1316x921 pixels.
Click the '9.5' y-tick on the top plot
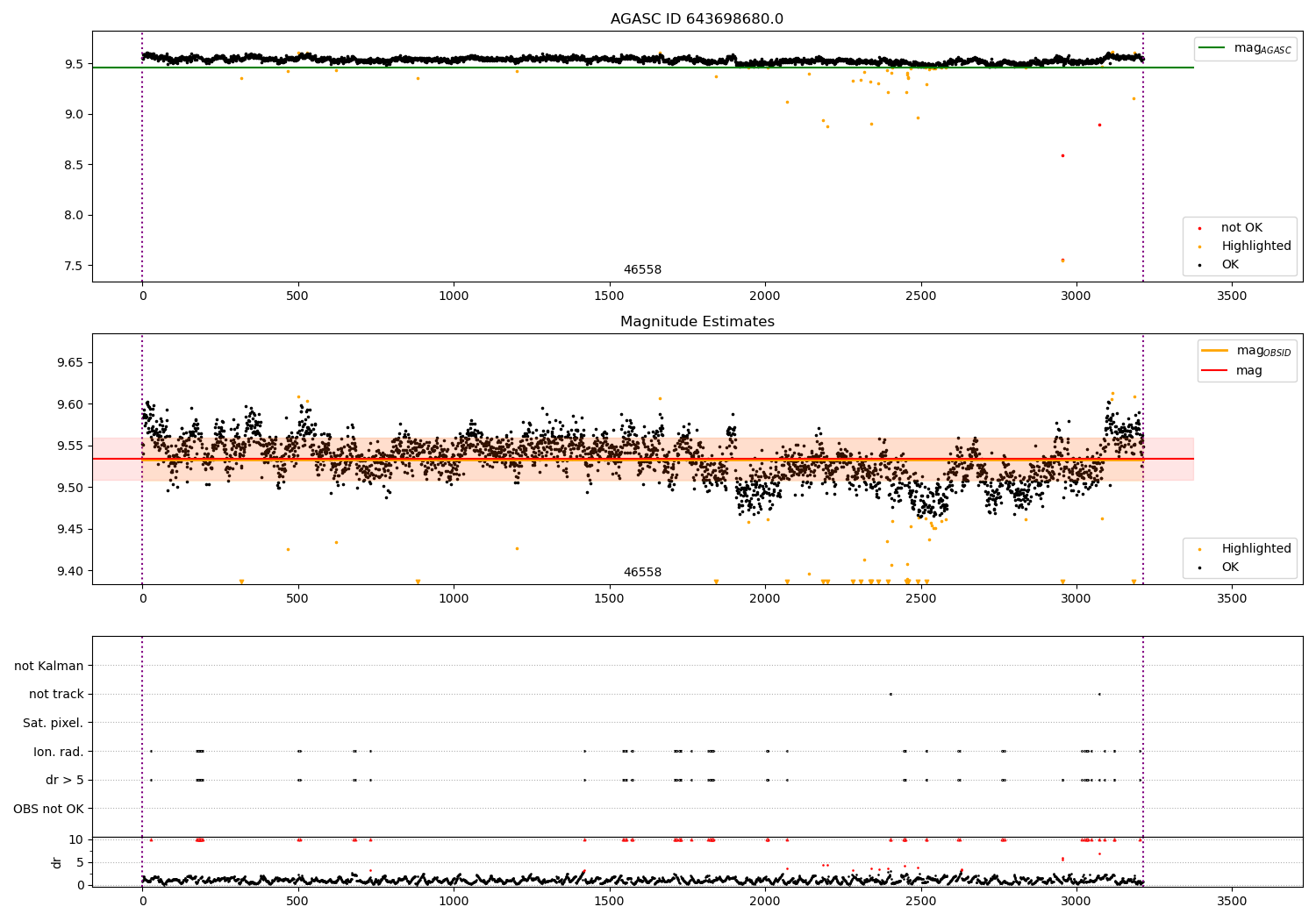click(74, 64)
